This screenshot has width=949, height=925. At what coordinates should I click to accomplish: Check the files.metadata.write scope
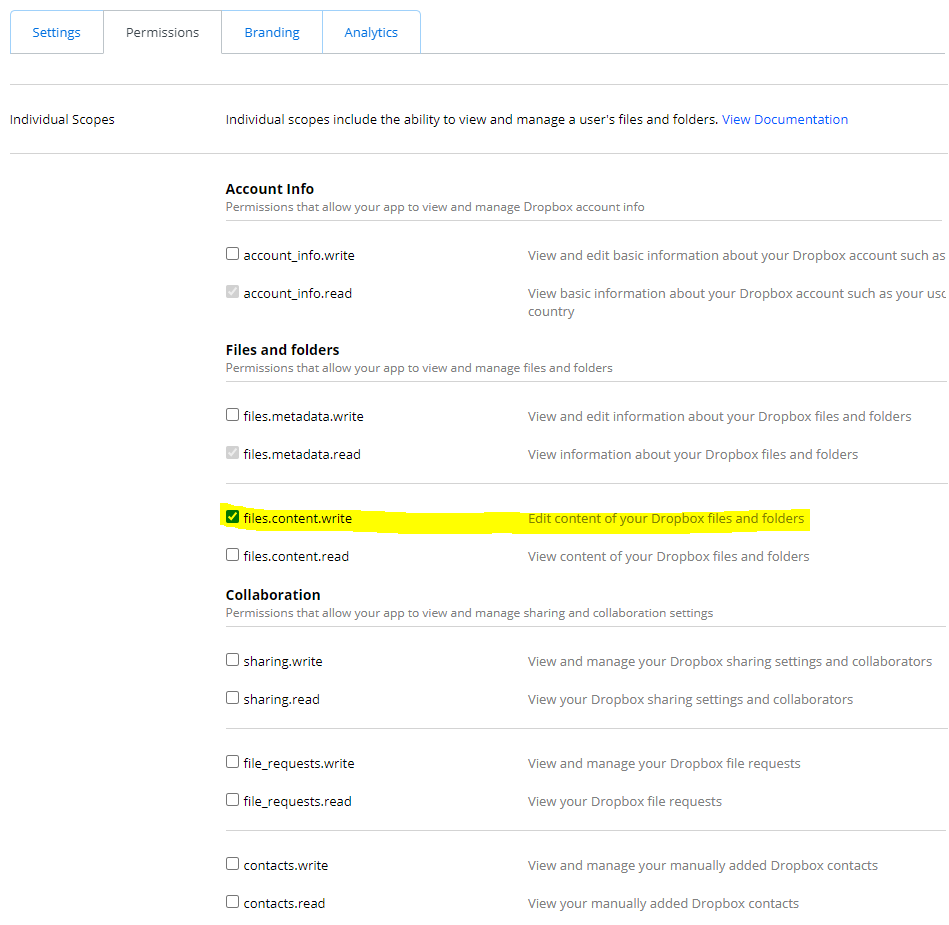(233, 415)
